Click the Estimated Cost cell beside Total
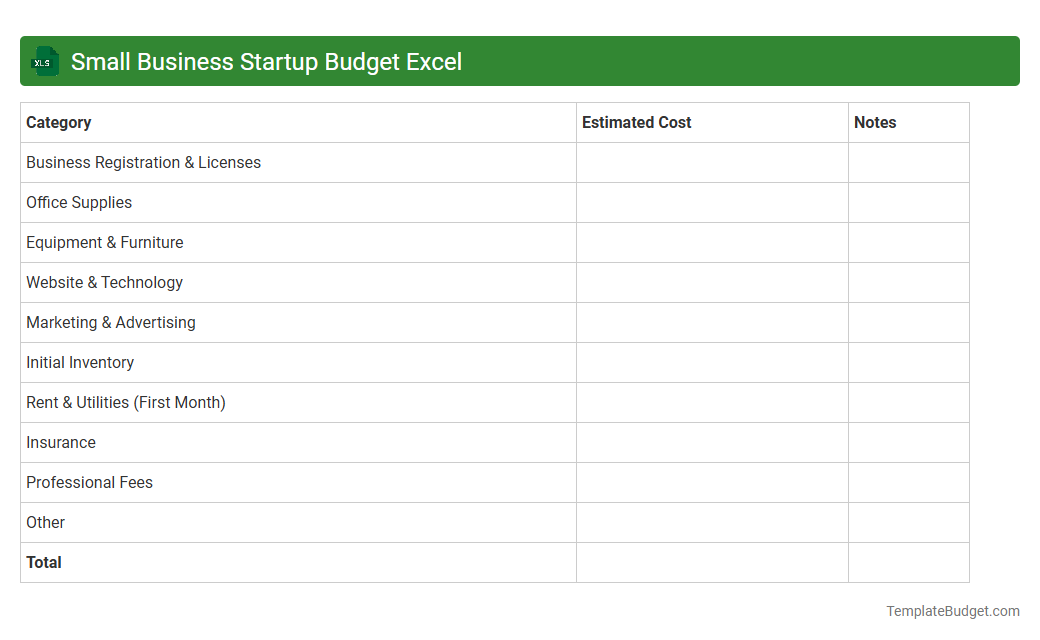Viewport: 1040px width, 640px height. tap(712, 562)
